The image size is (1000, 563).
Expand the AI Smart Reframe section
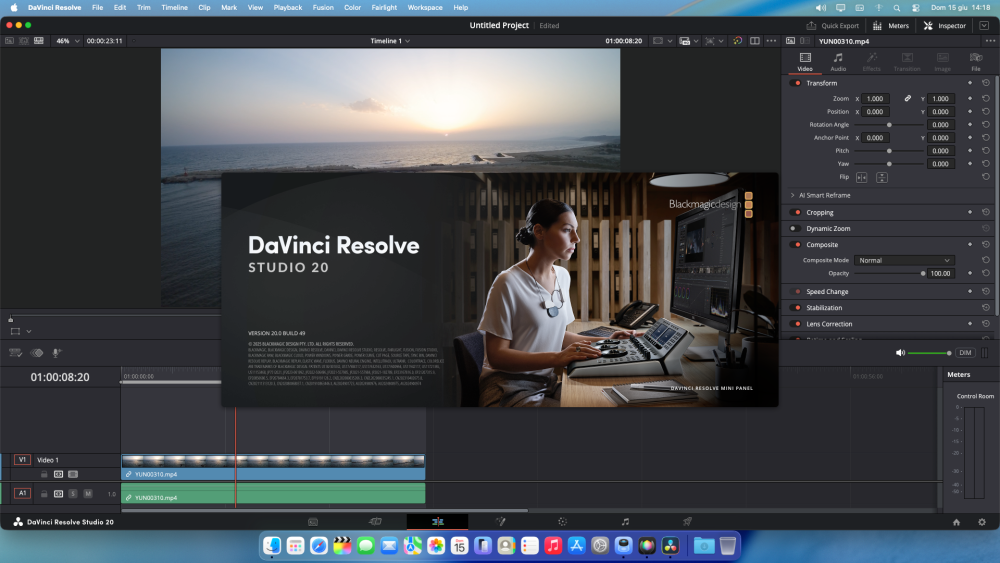click(x=793, y=195)
